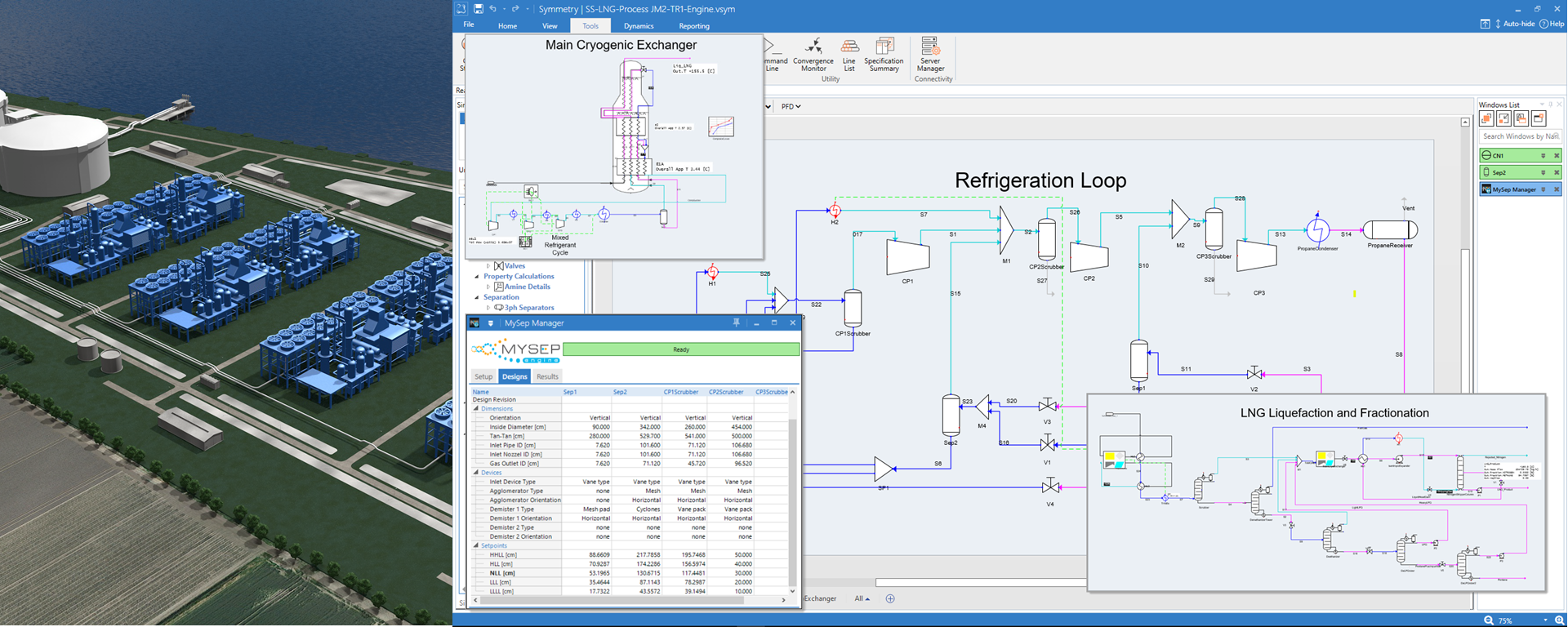
Task: Click the Undo arrow in the title bar
Action: [493, 9]
